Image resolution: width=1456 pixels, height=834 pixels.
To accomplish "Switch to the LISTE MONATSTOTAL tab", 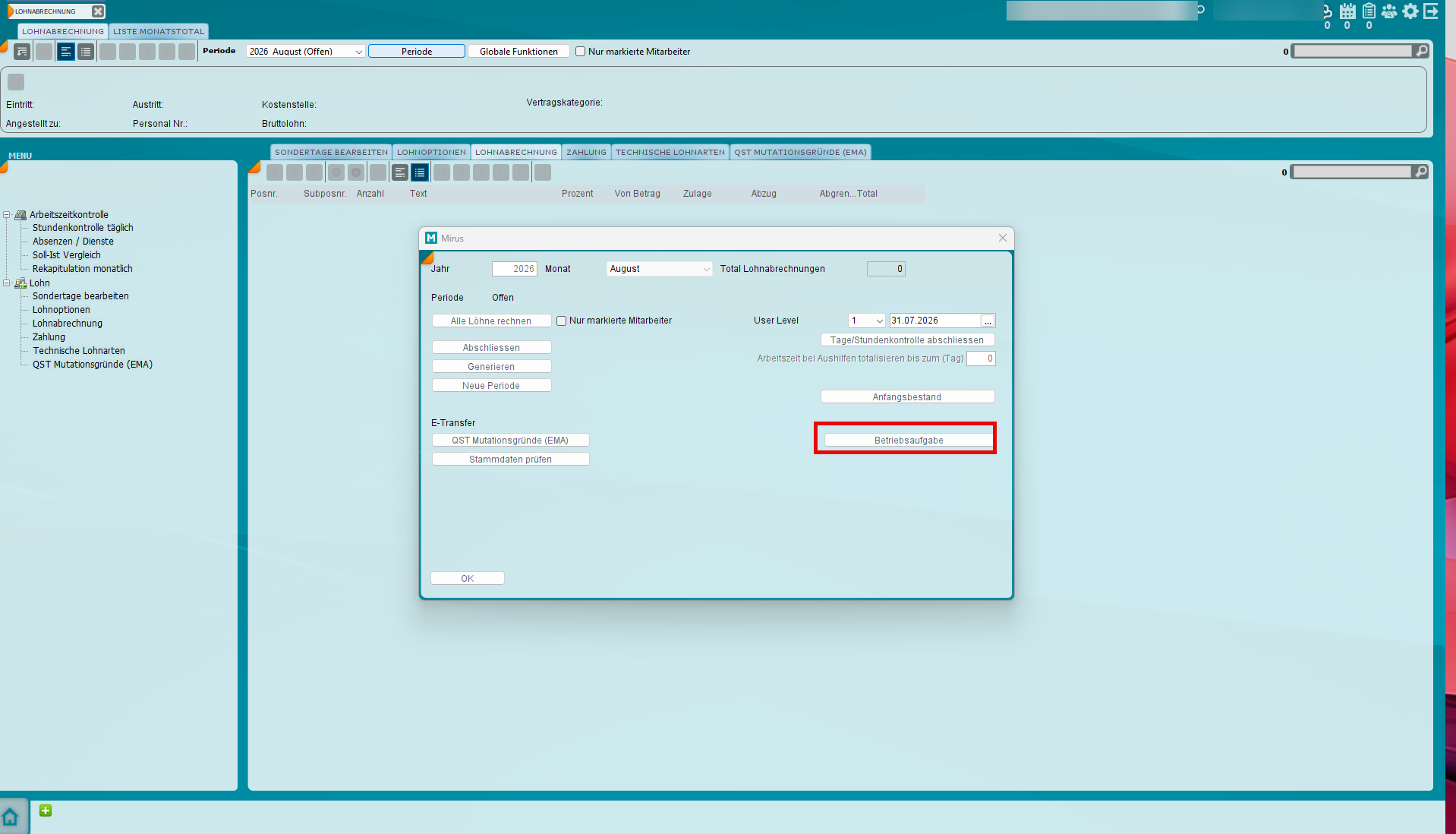I will coord(159,31).
